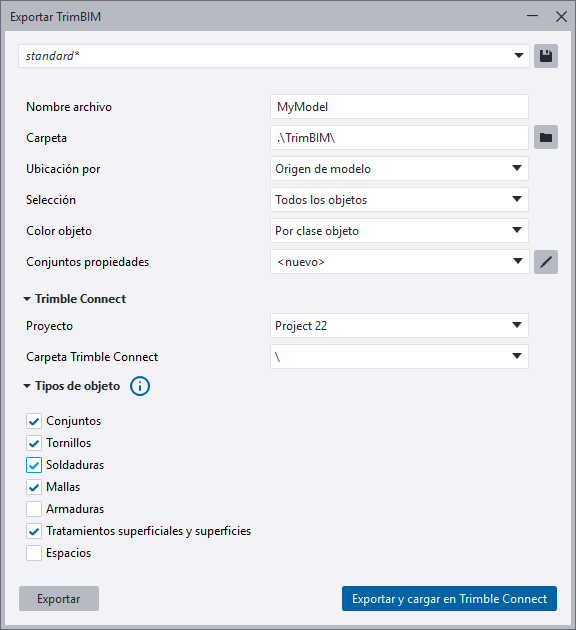This screenshot has height=630, width=576.
Task: Click the Exportar button
Action: click(59, 599)
